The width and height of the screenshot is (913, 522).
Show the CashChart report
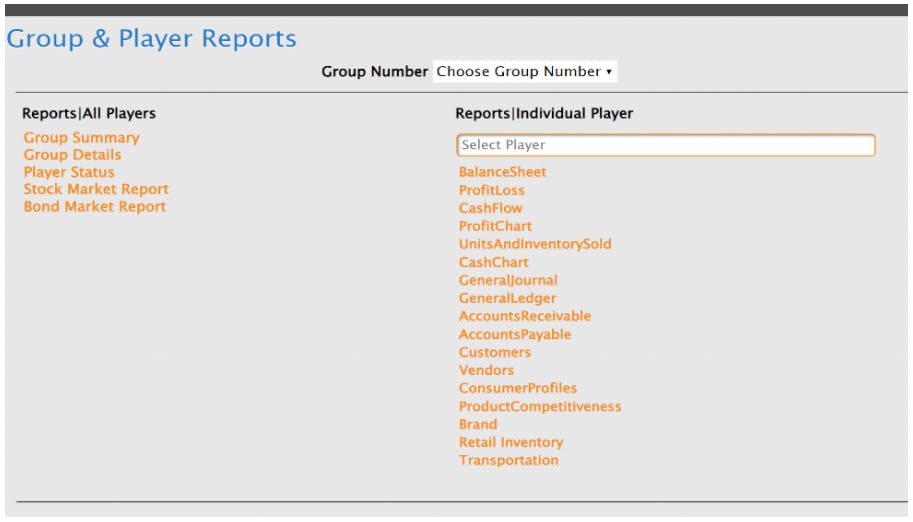[493, 263]
